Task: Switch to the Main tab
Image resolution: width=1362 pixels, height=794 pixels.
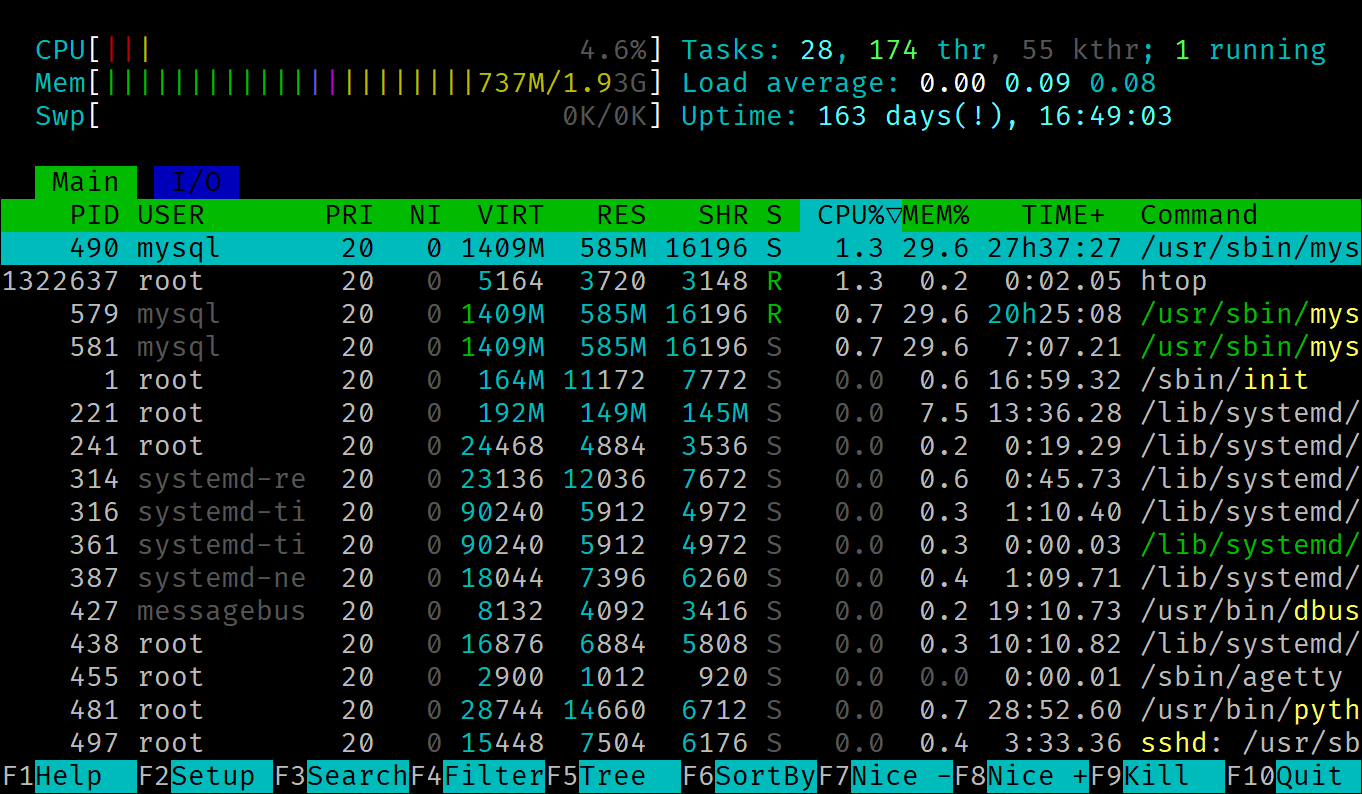Action: click(85, 181)
